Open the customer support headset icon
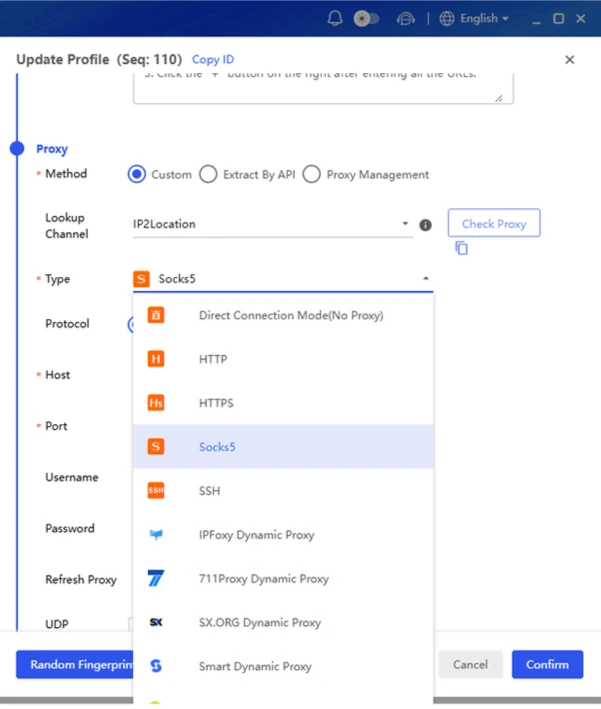This screenshot has width=601, height=709. click(405, 19)
